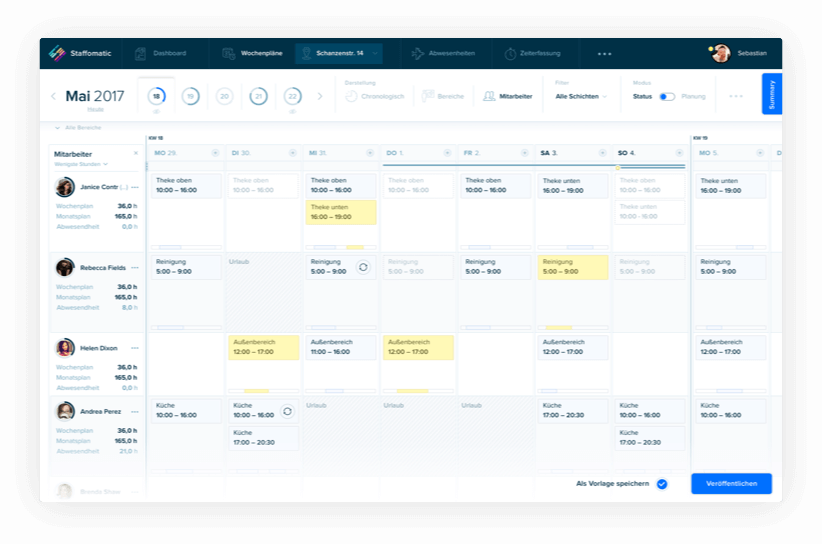Click the Staffomatic logo icon
Image resolution: width=822 pixels, height=544 pixels.
coord(57,53)
